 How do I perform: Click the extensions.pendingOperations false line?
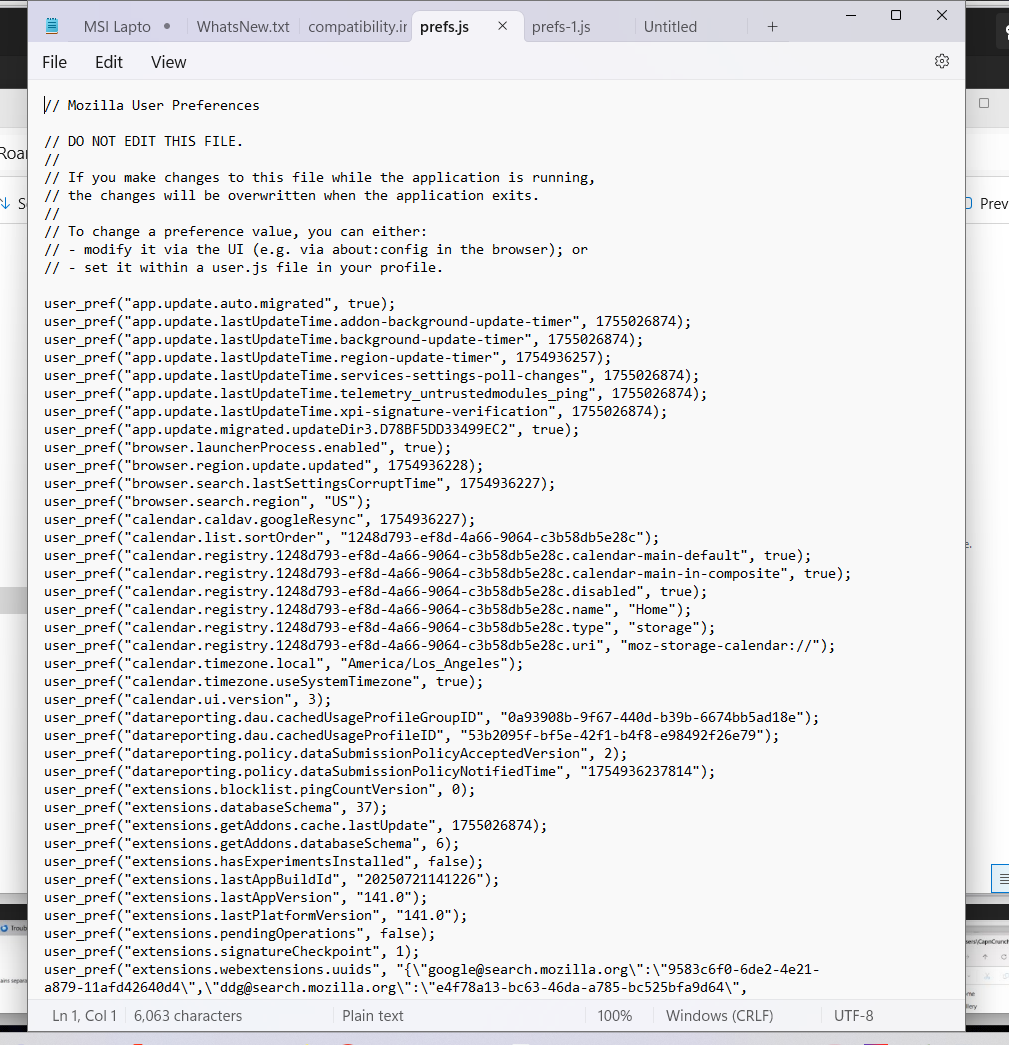point(240,933)
